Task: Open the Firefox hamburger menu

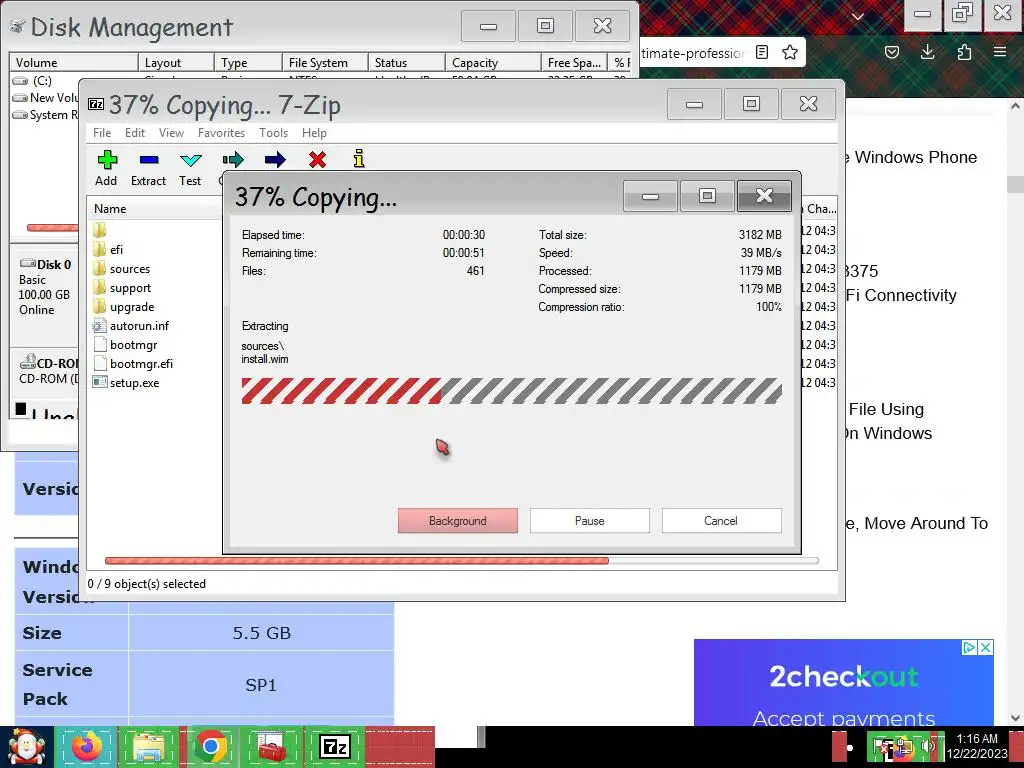Action: pyautogui.click(x=1000, y=52)
